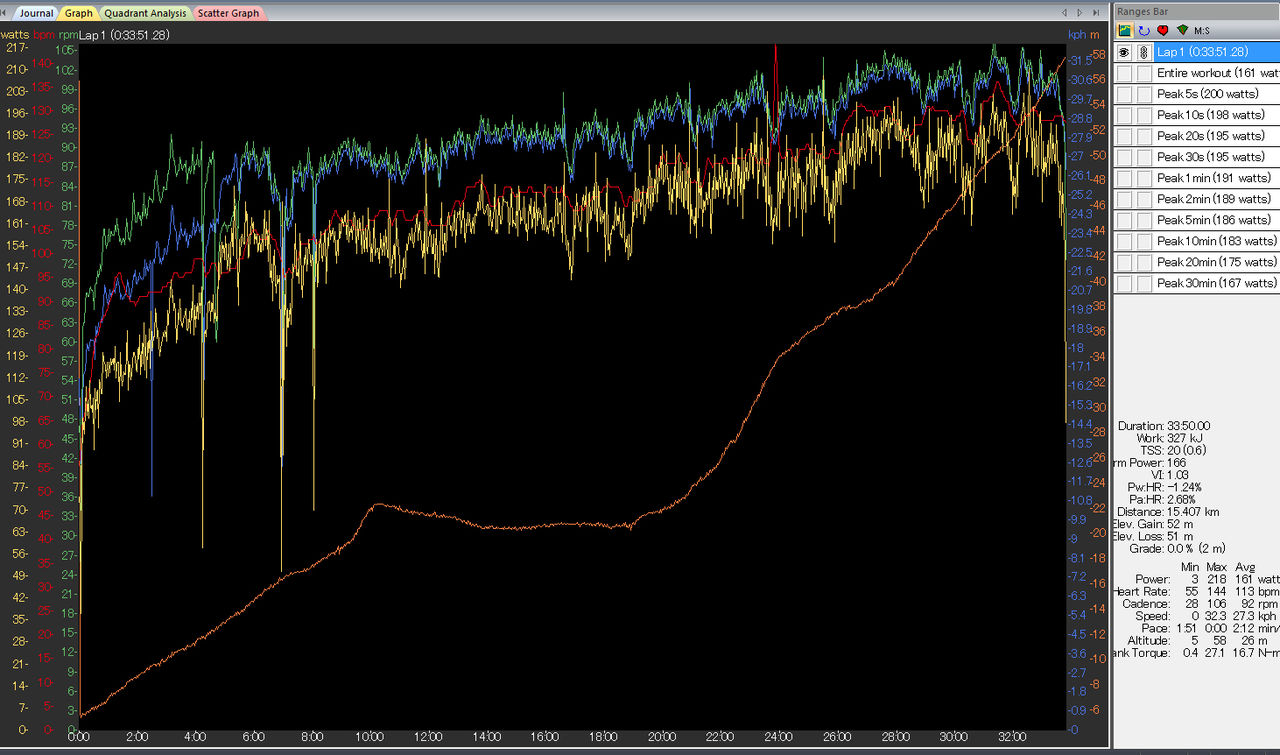Click the blue circular arrow icon in Ranges Bar

(x=1144, y=30)
